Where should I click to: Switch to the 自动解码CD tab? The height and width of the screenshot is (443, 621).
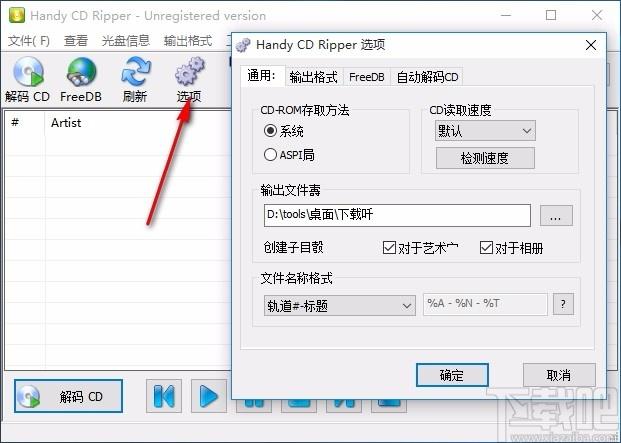pyautogui.click(x=427, y=77)
